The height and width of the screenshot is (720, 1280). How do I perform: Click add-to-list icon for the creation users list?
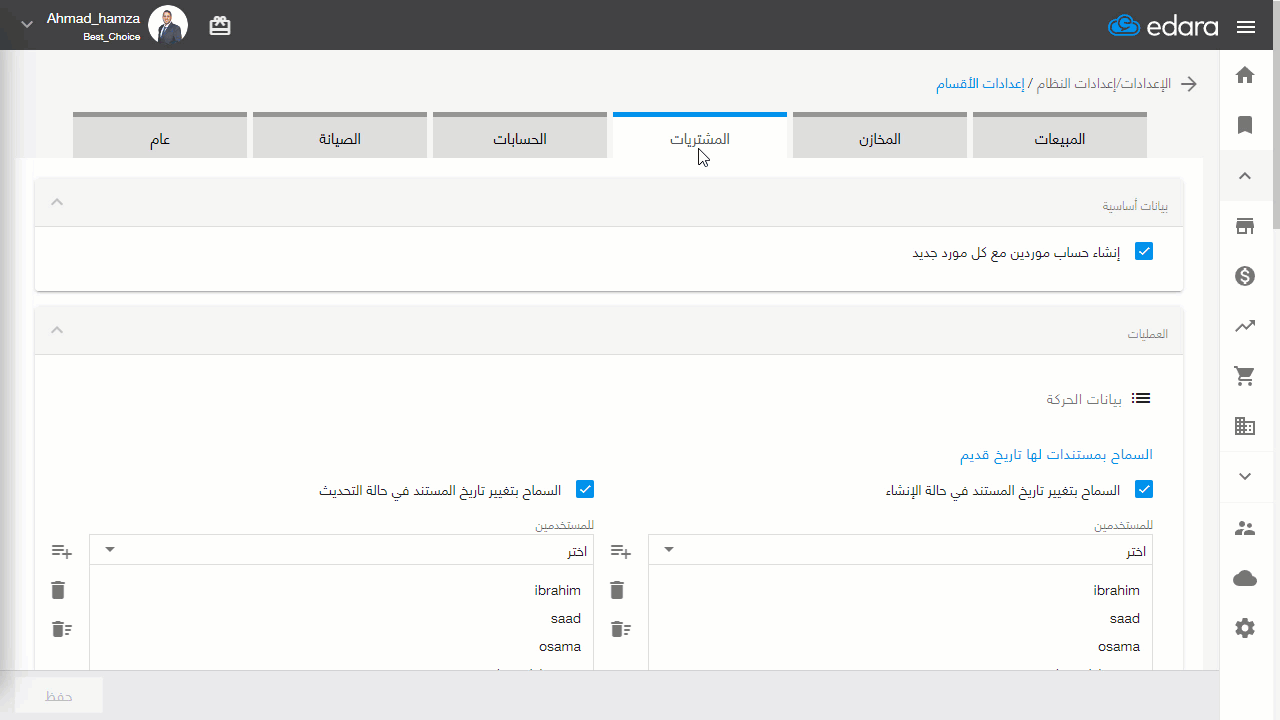621,551
